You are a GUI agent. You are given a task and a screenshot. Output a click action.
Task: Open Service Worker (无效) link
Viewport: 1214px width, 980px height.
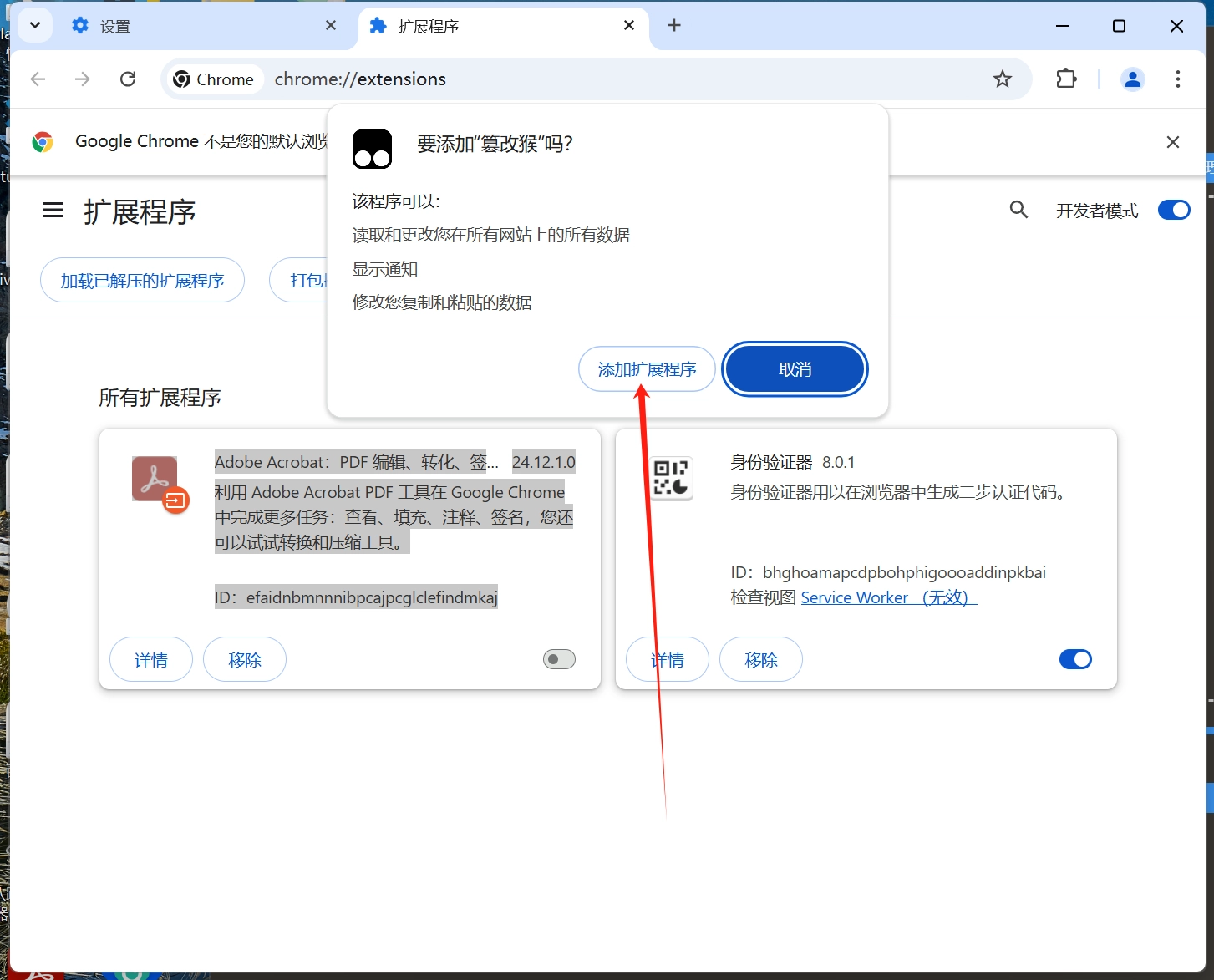click(x=889, y=597)
